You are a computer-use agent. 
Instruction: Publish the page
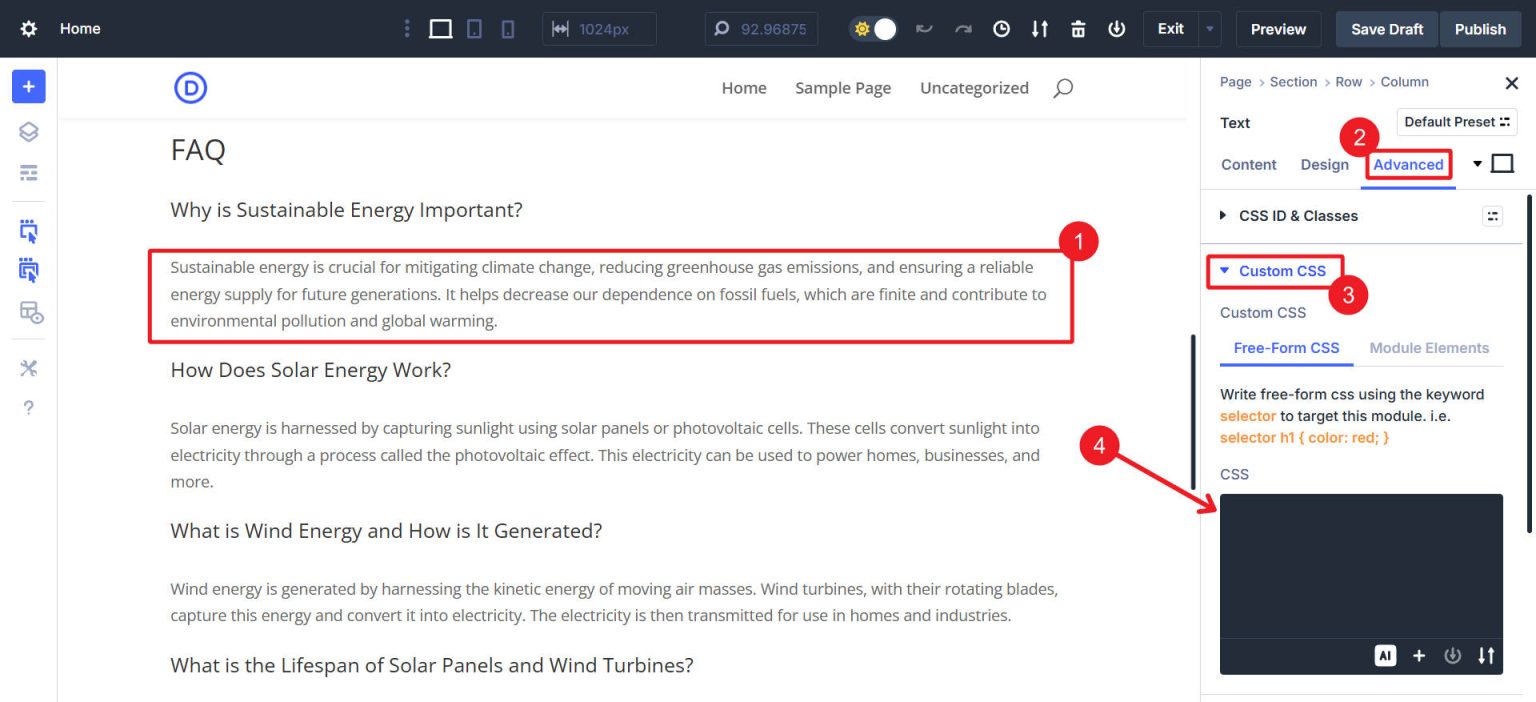(1481, 29)
